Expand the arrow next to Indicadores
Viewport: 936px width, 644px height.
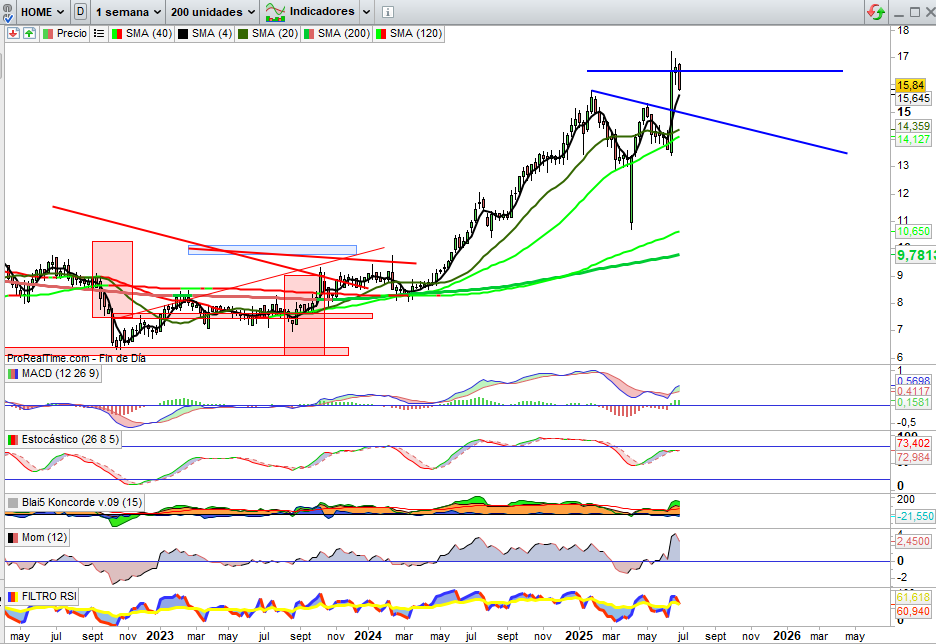[367, 12]
